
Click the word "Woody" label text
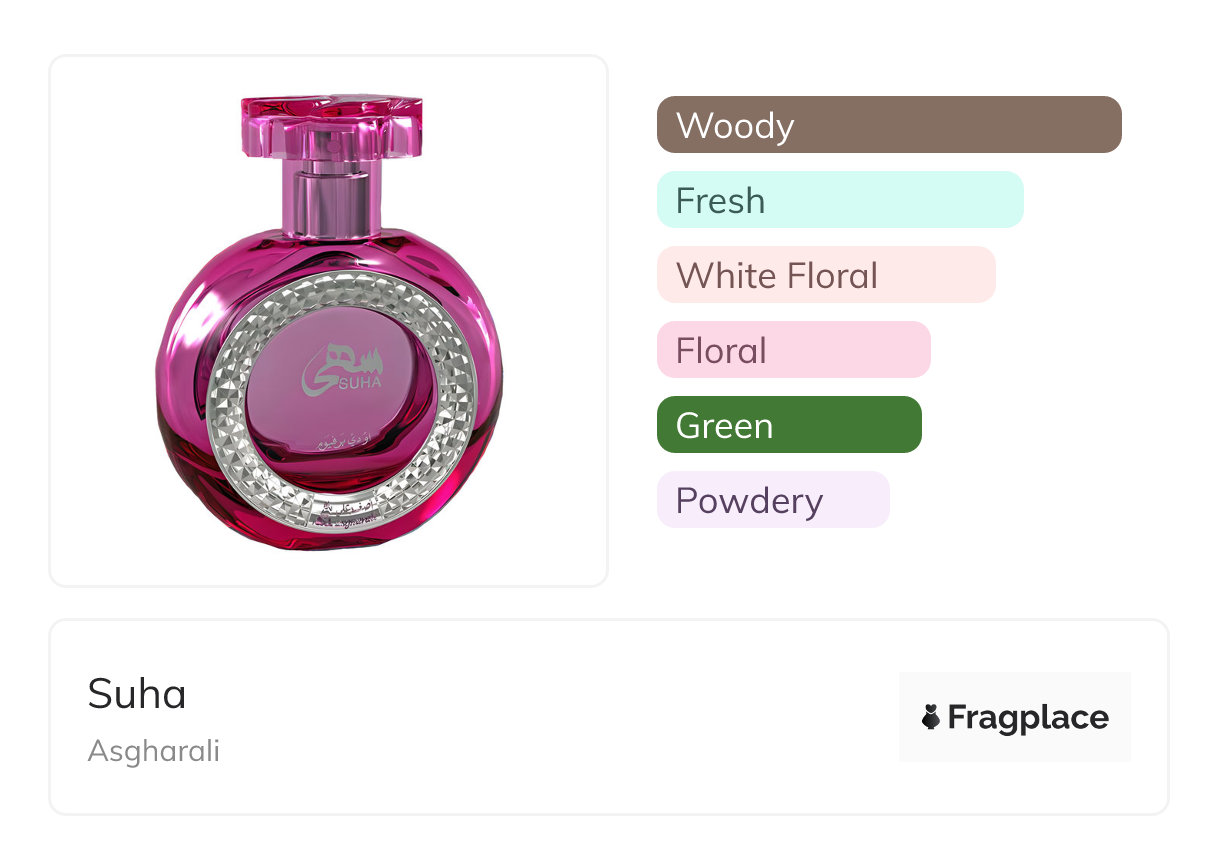point(735,126)
